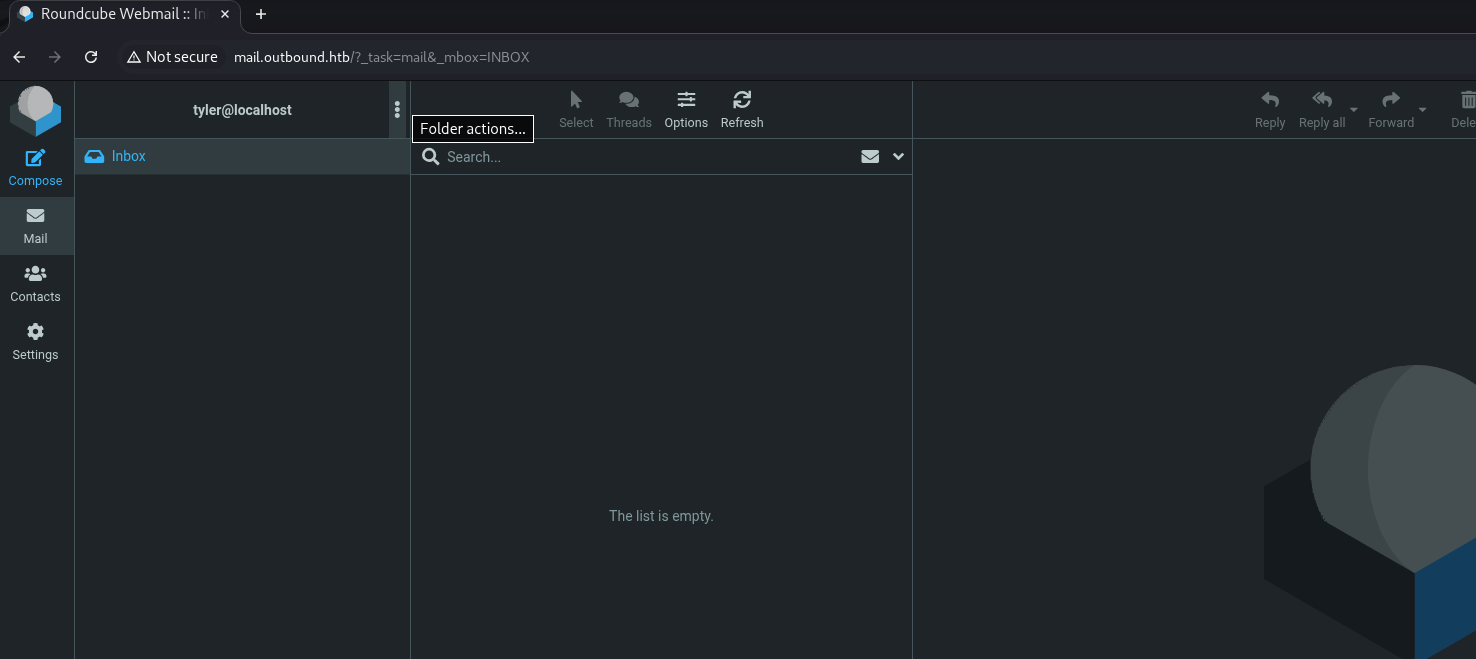Viewport: 1476px width, 659px height.
Task: Open Compose to write new email
Action: 35,167
